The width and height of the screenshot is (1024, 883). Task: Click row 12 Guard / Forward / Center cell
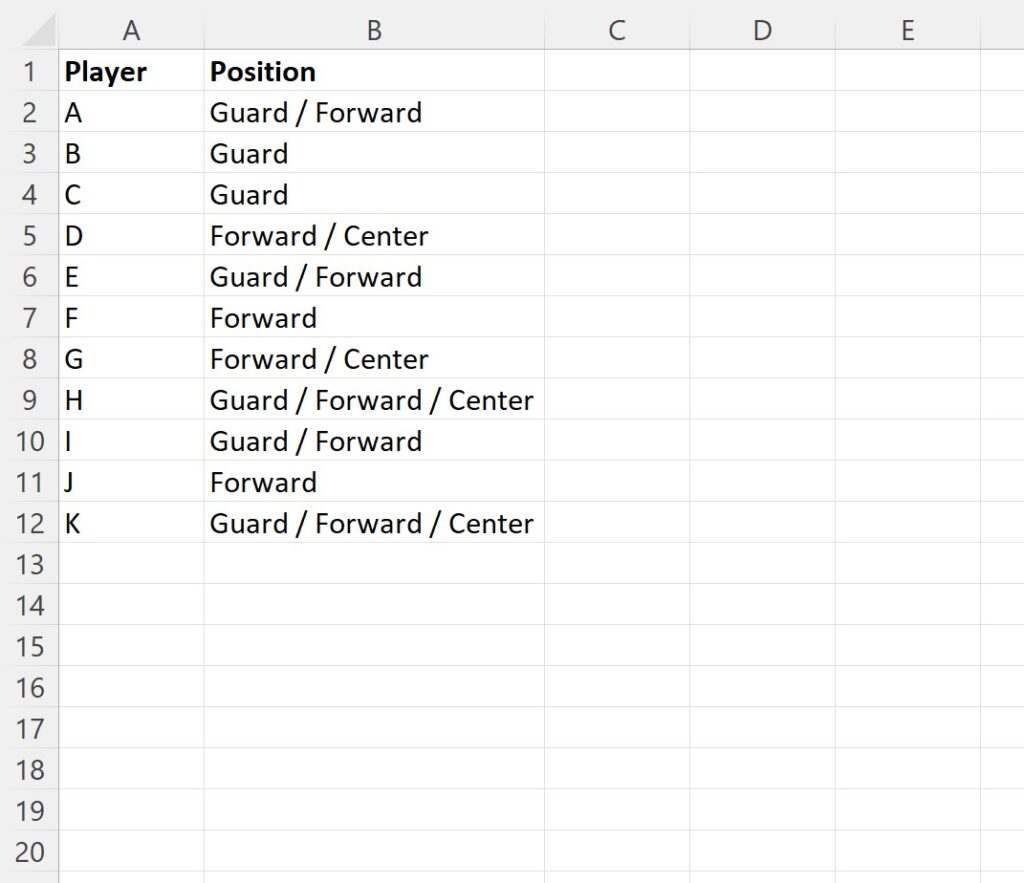click(x=374, y=523)
